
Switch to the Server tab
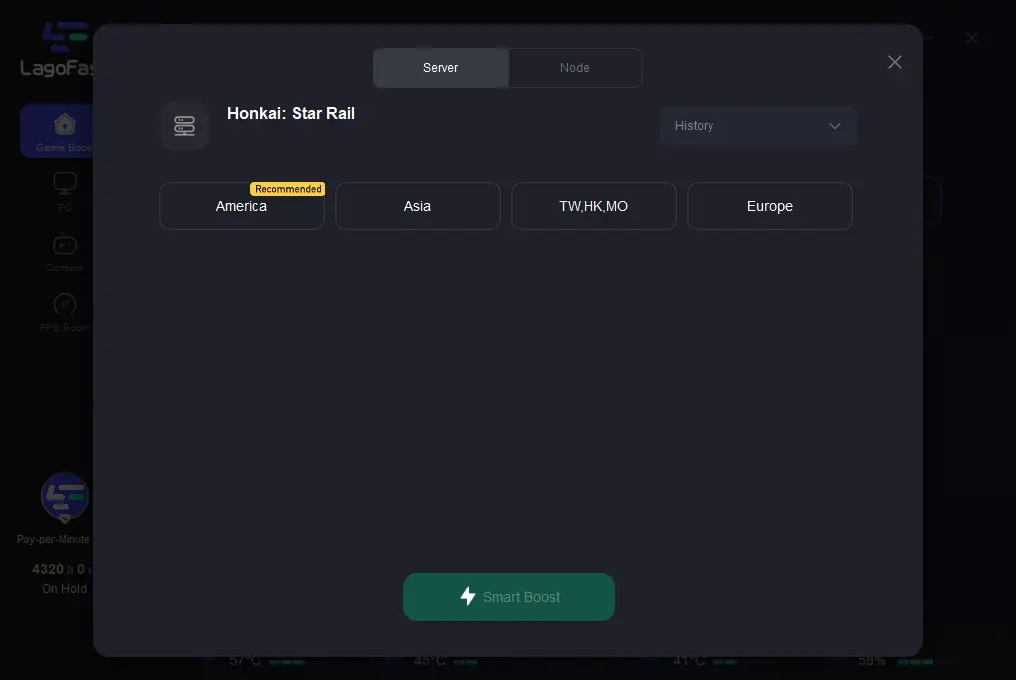tap(441, 68)
